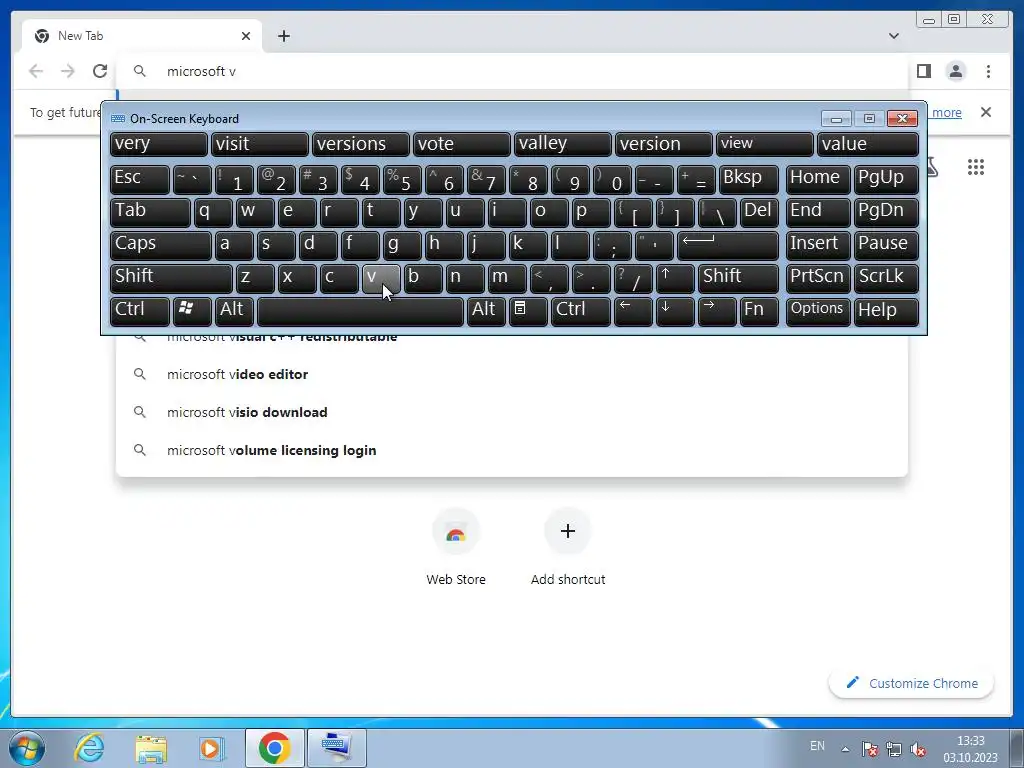1024x768 pixels.
Task: Select suggestion 'microsoft visio download'
Action: click(512, 412)
